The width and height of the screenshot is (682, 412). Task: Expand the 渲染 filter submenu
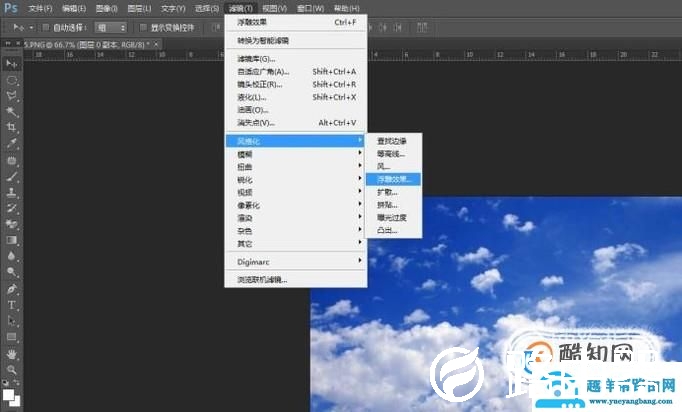pyautogui.click(x=296, y=218)
